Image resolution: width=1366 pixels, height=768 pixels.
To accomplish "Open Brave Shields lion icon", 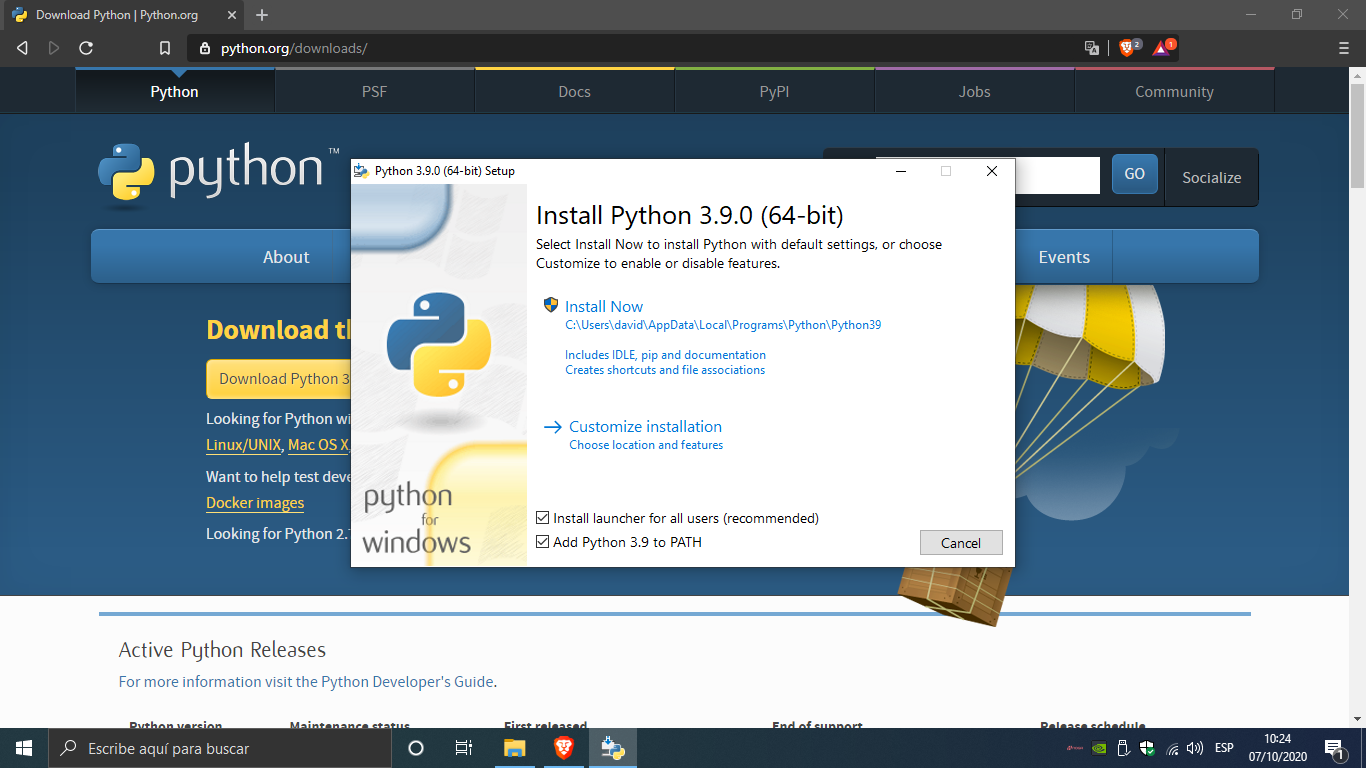I will 1127,48.
